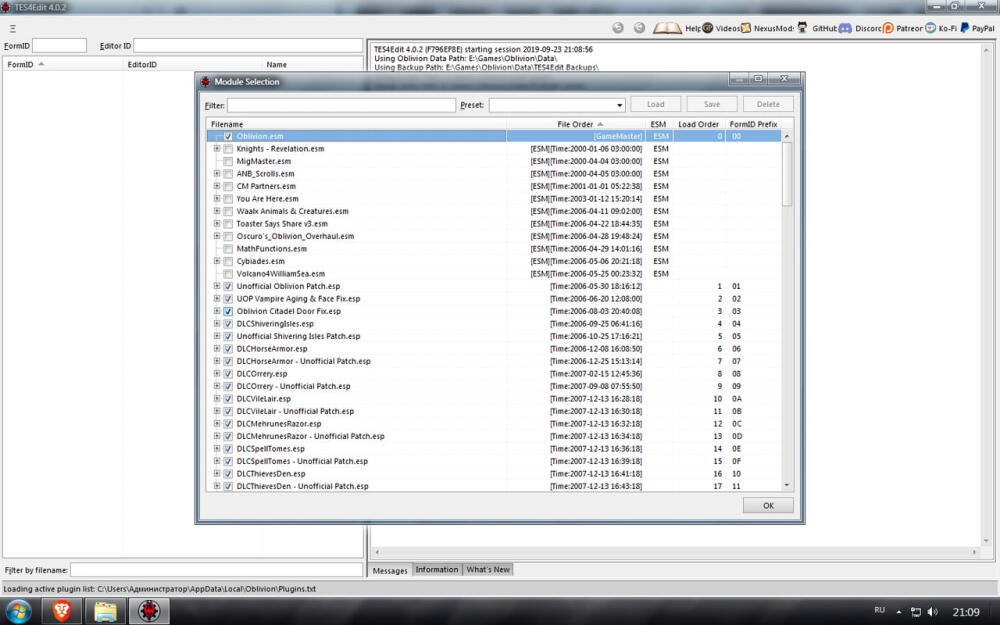Confirm module selection with OK
This screenshot has width=1000, height=625.
(768, 505)
